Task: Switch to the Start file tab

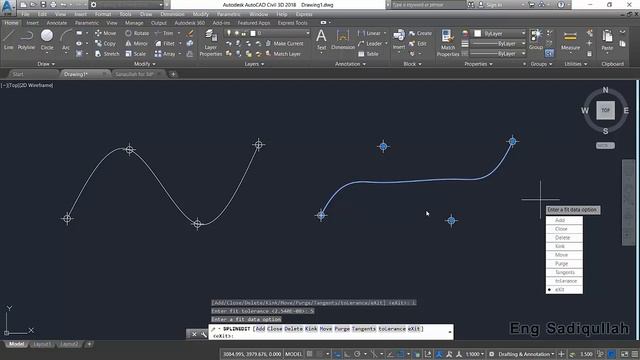Action: tap(18, 74)
